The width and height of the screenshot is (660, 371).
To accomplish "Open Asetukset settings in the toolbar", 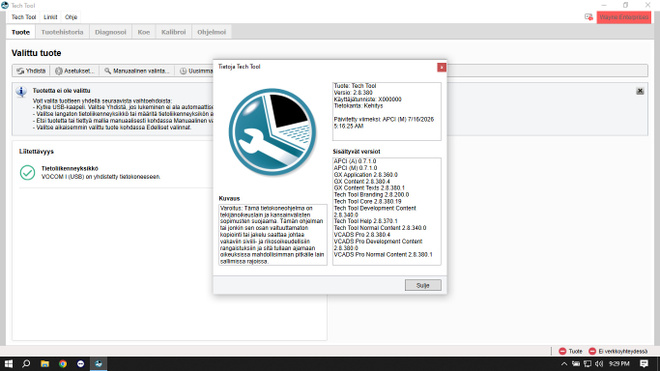I will coord(75,71).
